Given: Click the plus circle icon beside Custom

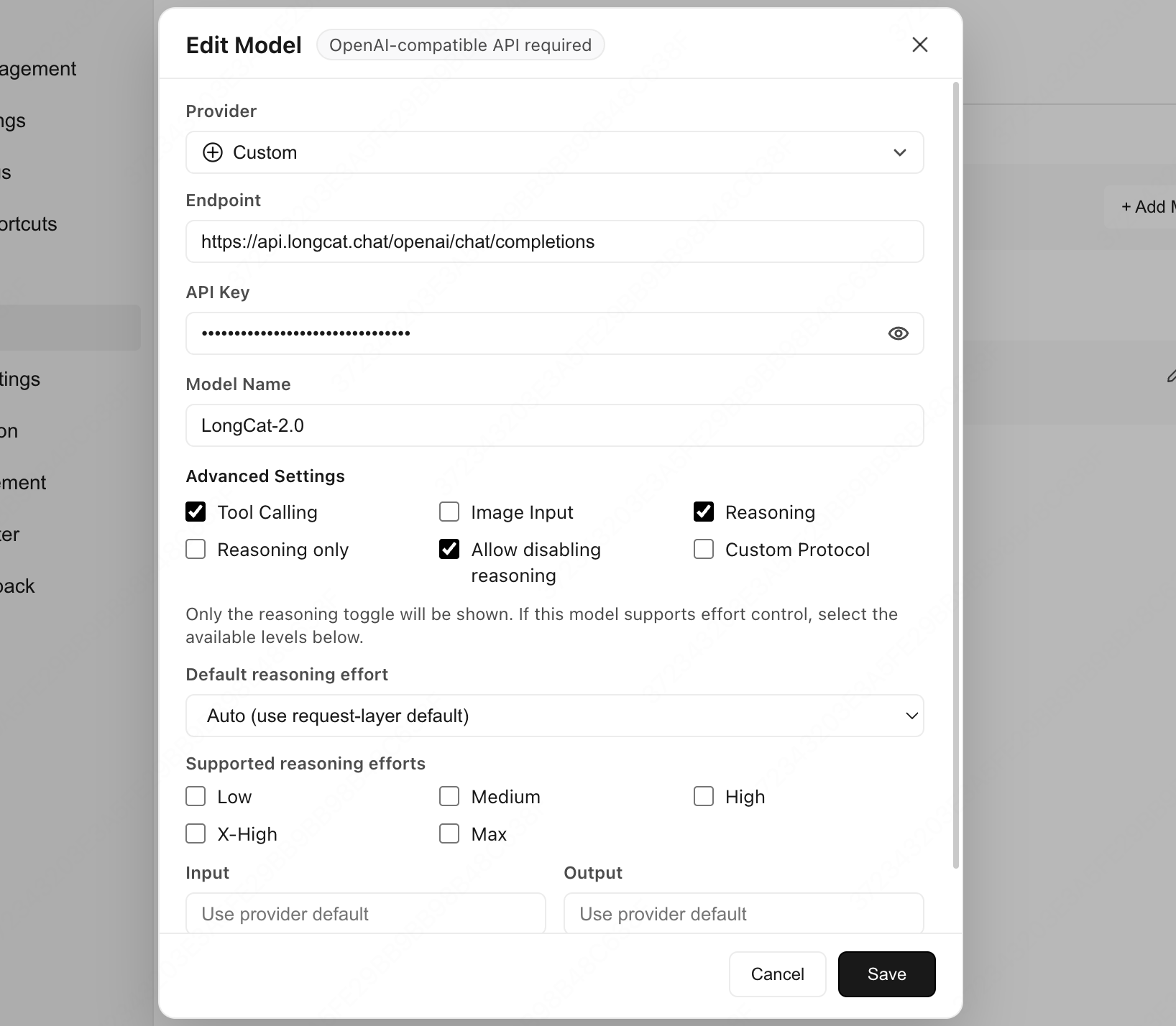Looking at the screenshot, I should click(x=213, y=152).
